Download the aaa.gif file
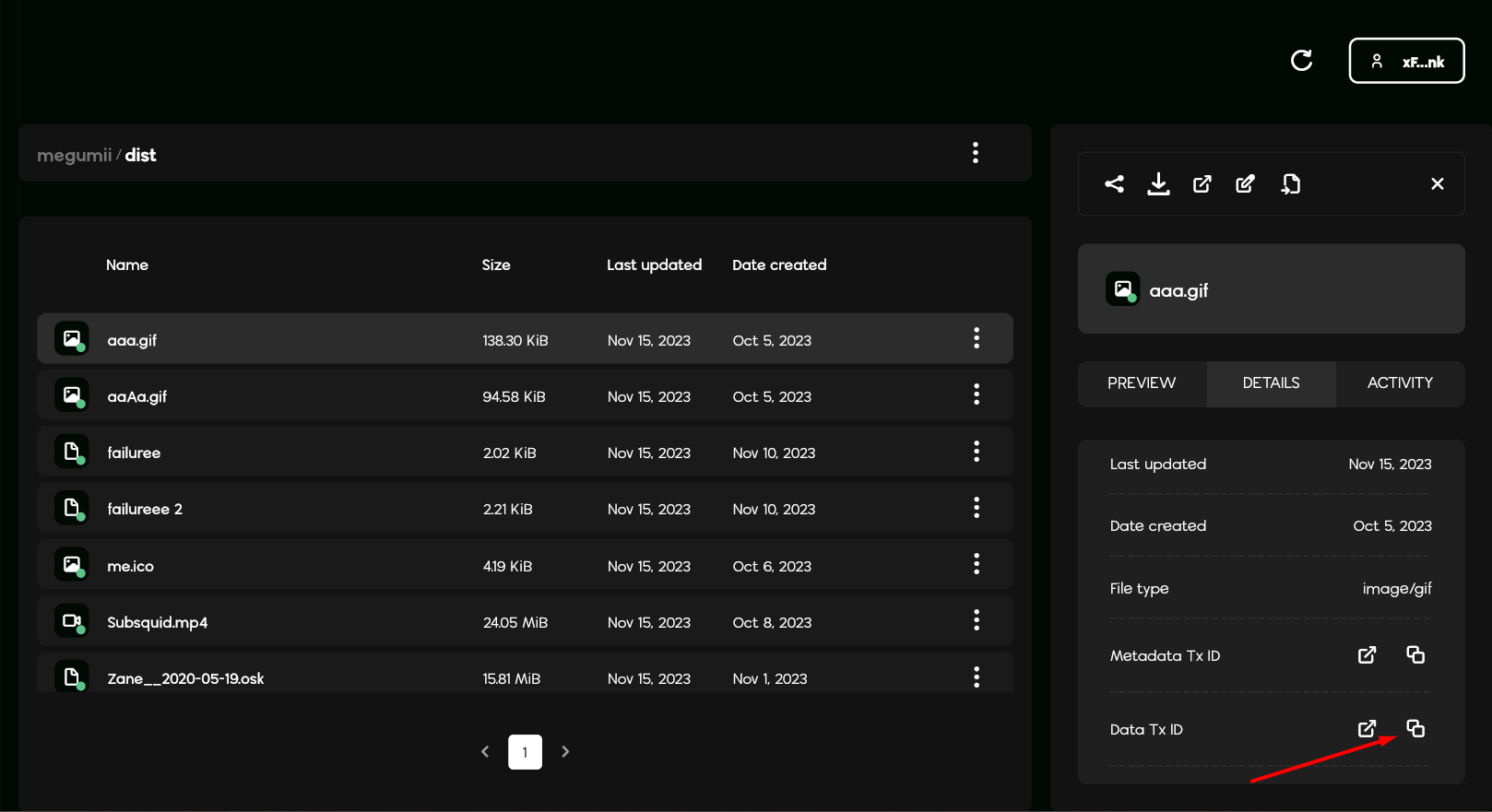 [1158, 184]
